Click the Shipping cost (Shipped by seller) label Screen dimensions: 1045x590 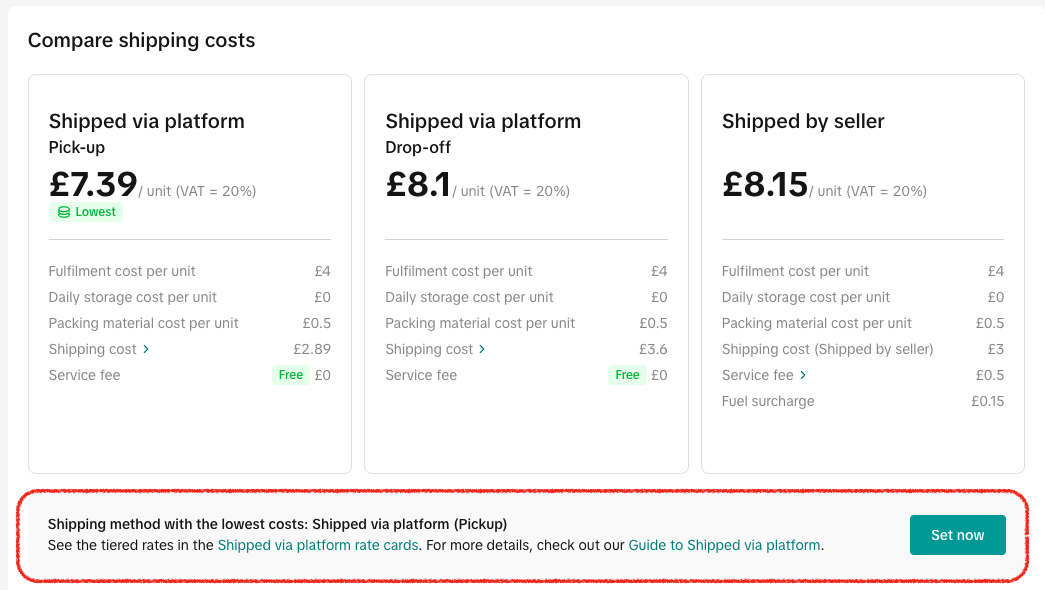pyautogui.click(x=827, y=349)
